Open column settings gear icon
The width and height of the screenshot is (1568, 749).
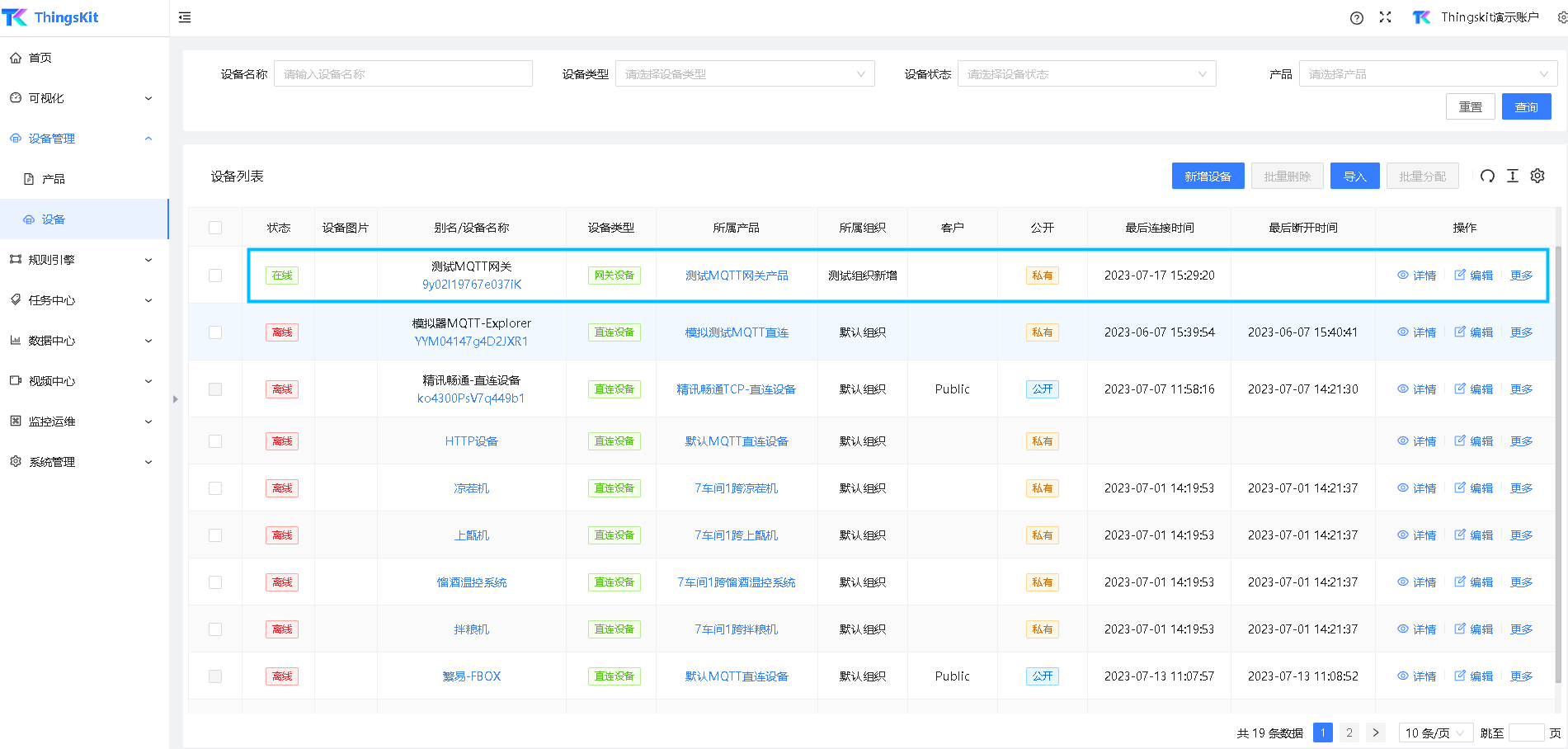point(1537,176)
